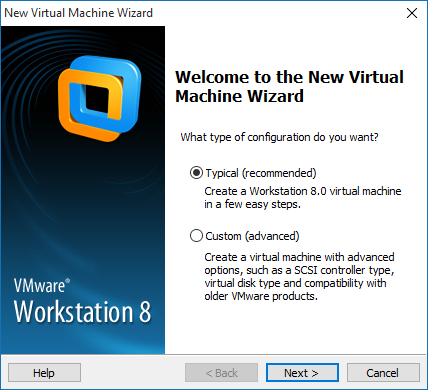Select the Typical (recommended) radio button
Image resolution: width=428 pixels, height=390 pixels.
[x=196, y=173]
